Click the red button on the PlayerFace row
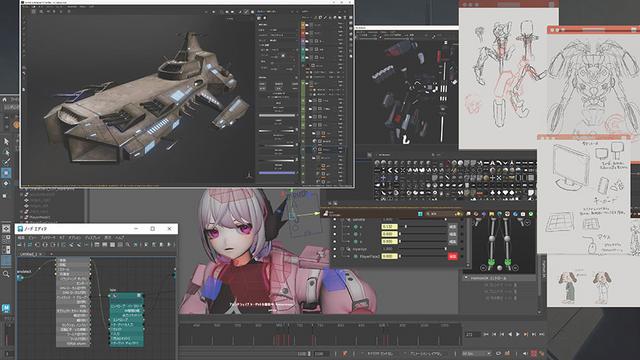This screenshot has height=360, width=640. coord(453,256)
